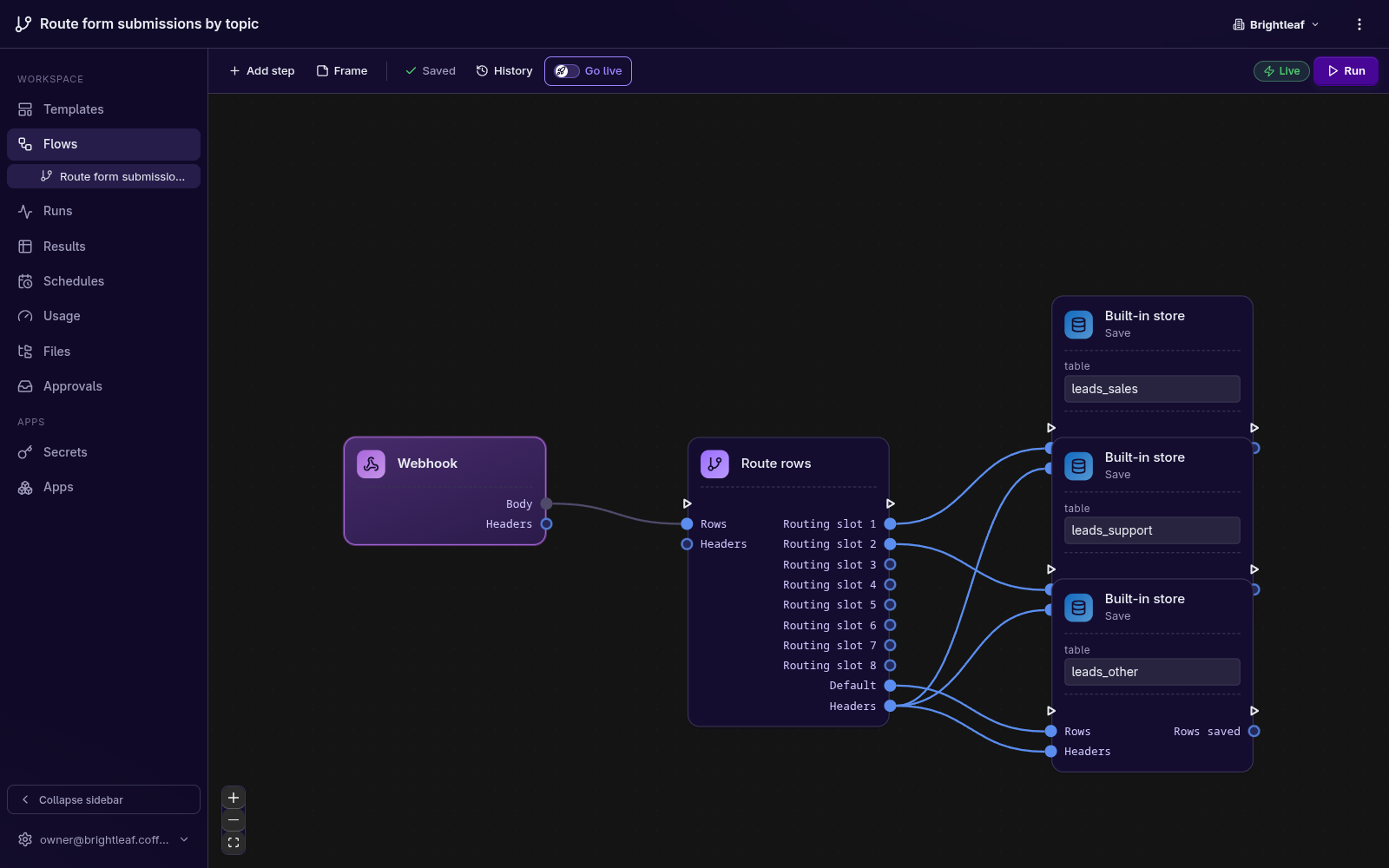Screen dimensions: 1389x868
Task: Edit the leads_other table field
Action: coord(1152,672)
